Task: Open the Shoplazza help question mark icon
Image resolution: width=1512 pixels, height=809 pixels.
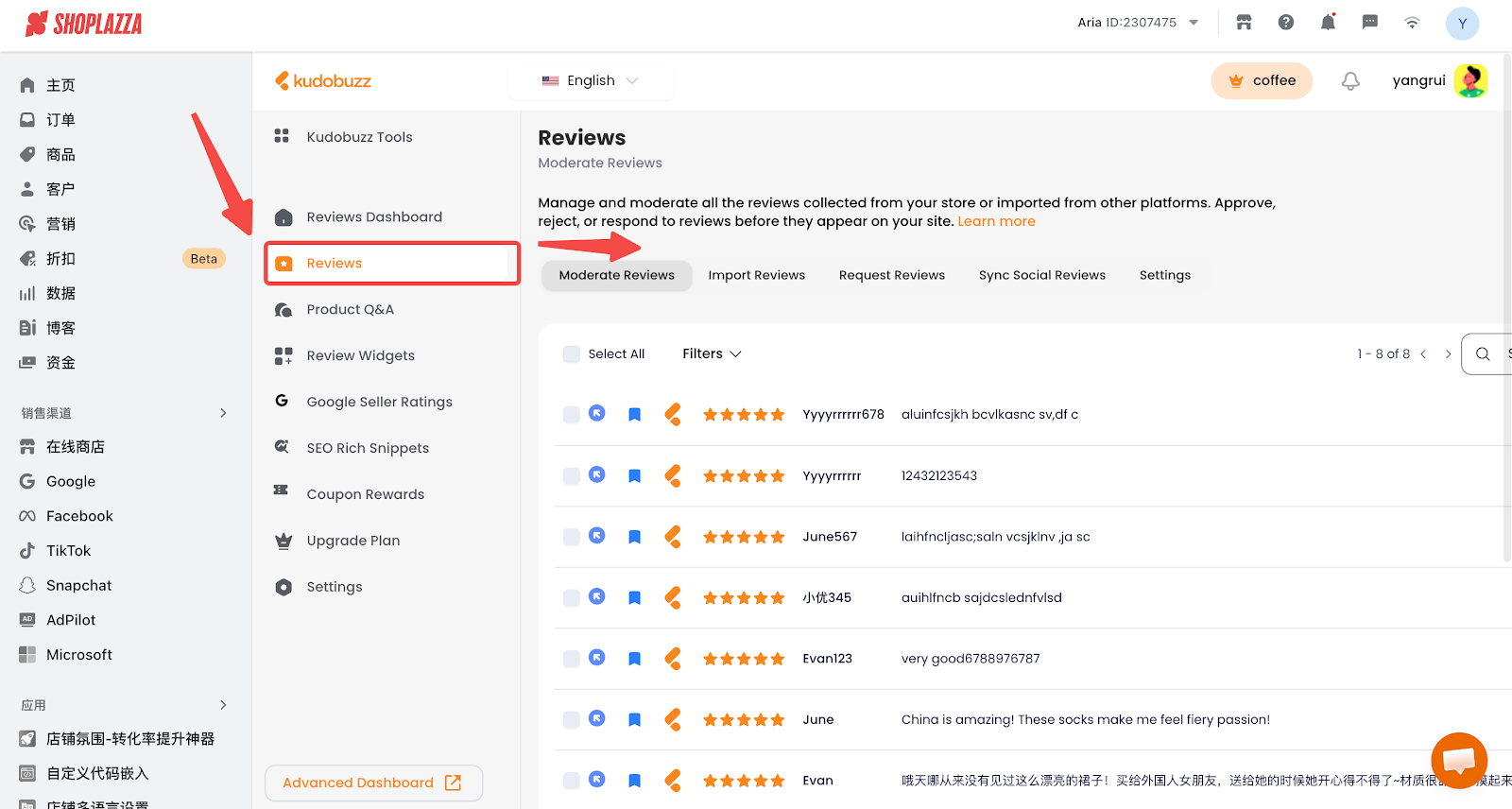Action: tap(1286, 23)
